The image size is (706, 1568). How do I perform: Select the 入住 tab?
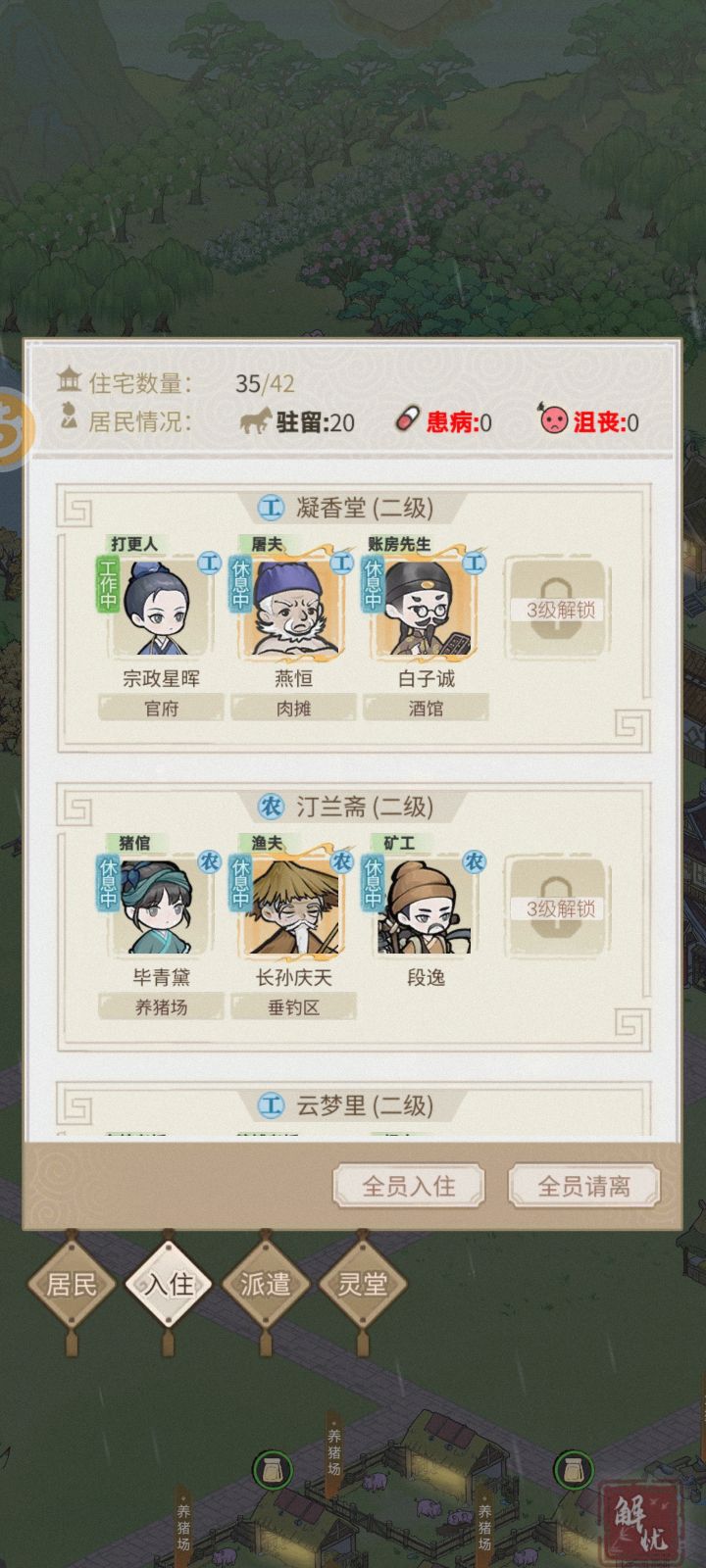click(169, 1283)
